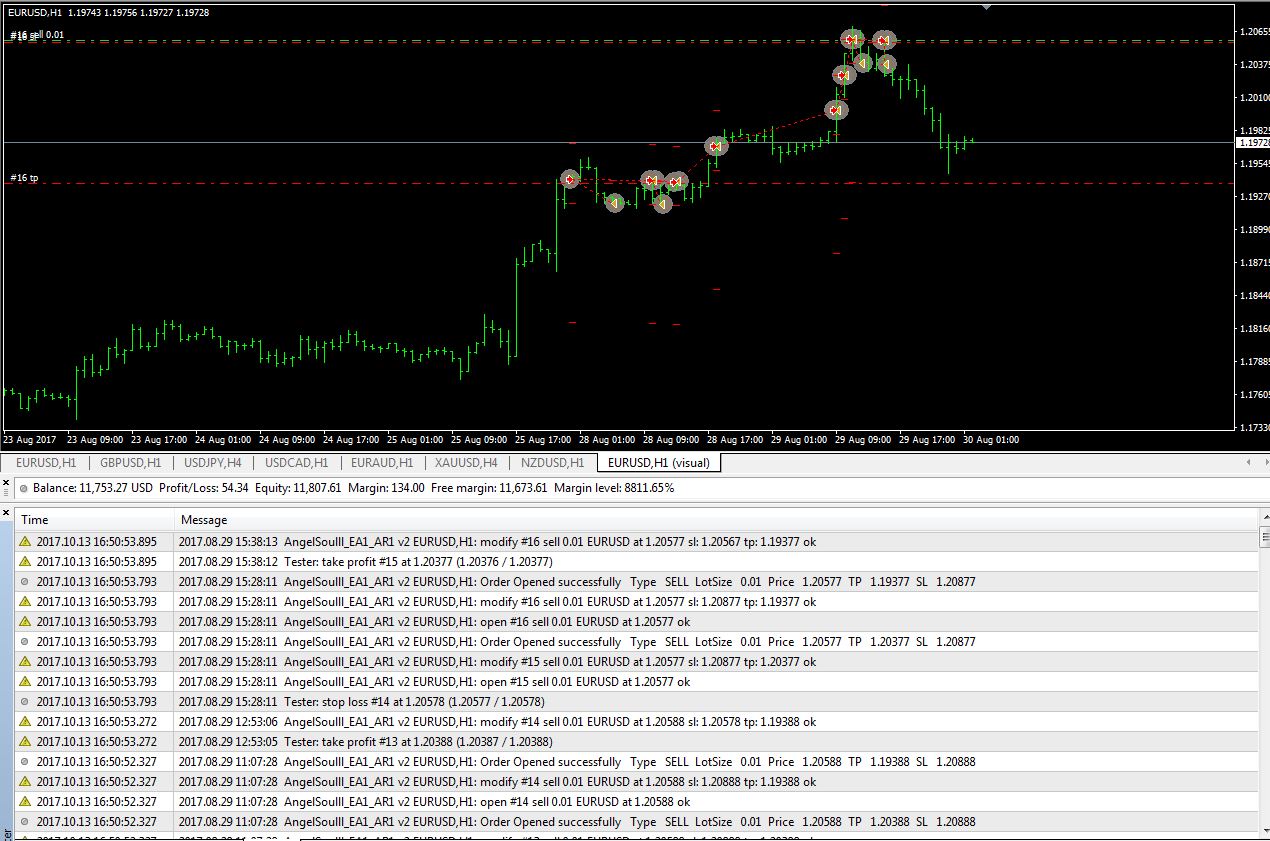Select the leftmost trade arrow marker on the chart

click(570, 179)
